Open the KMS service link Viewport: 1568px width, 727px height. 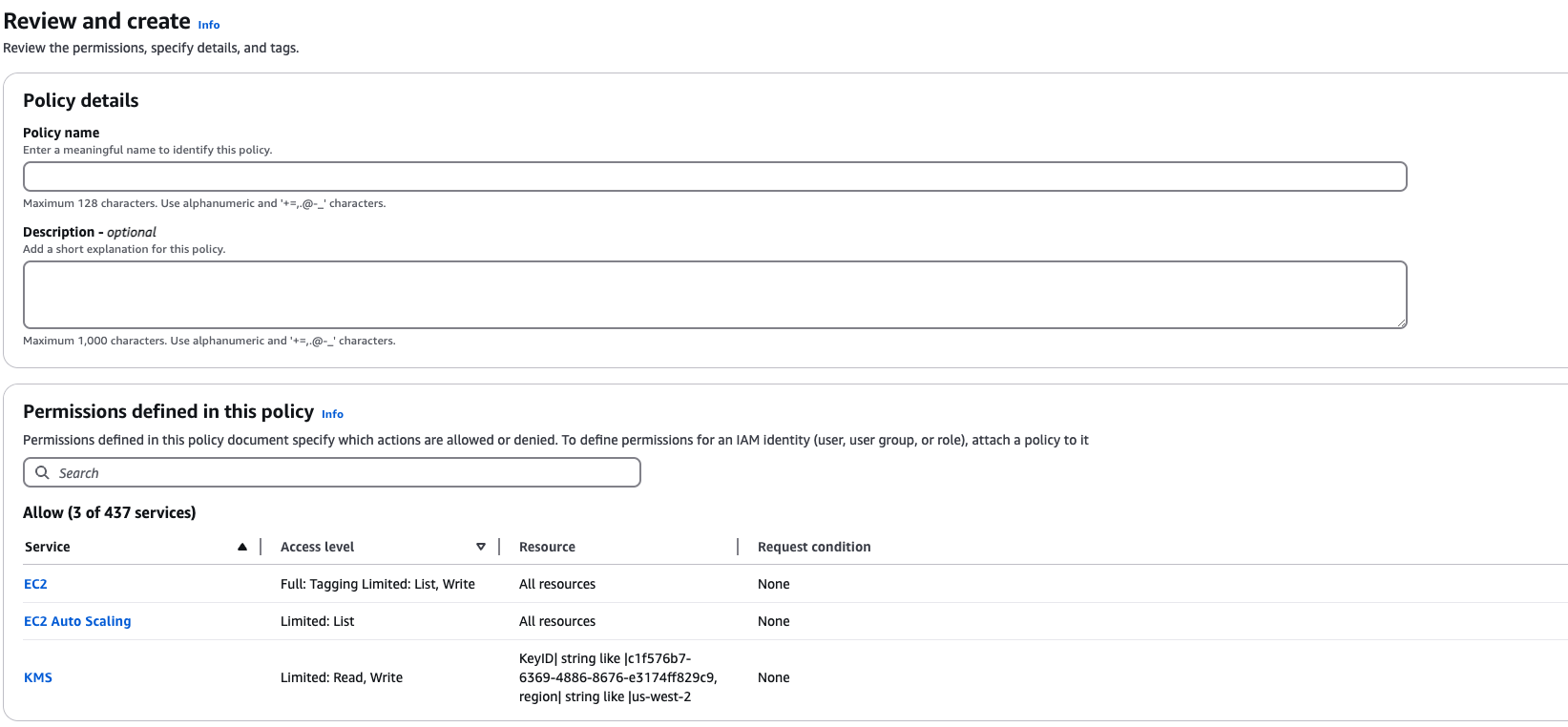[38, 677]
